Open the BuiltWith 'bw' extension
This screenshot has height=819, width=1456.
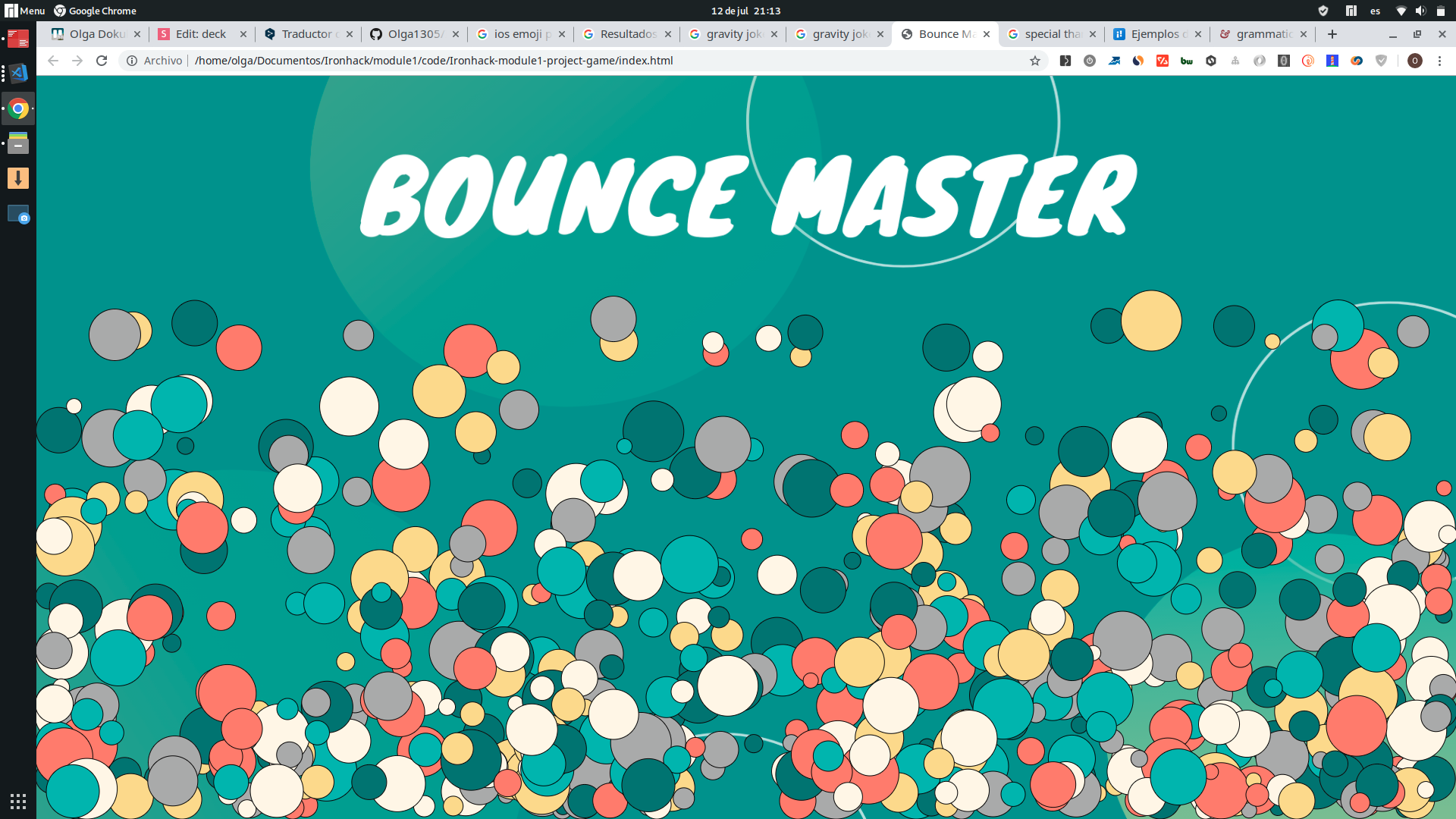pos(1187,61)
